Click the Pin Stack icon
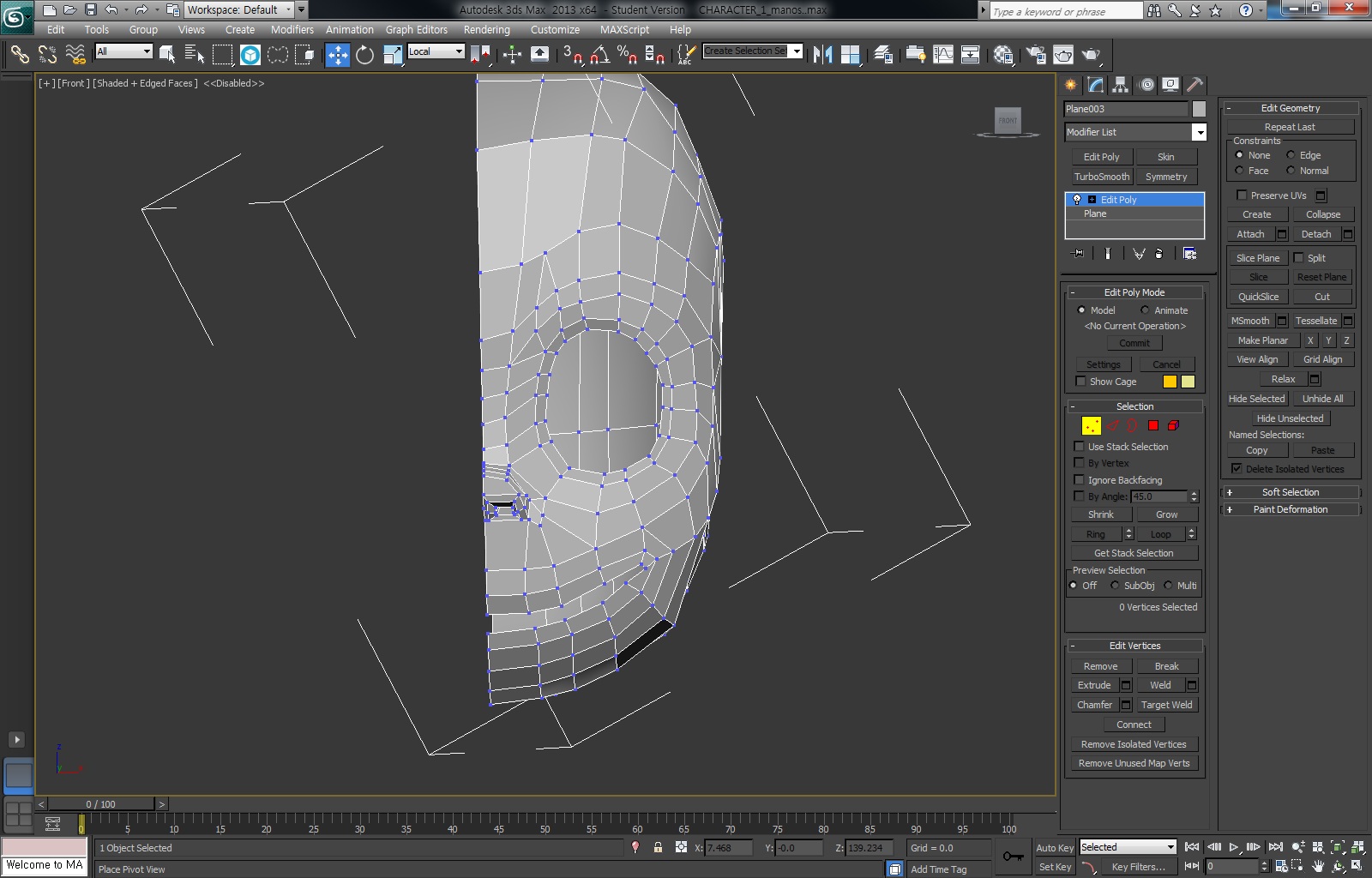The height and width of the screenshot is (878, 1372). [x=1078, y=254]
